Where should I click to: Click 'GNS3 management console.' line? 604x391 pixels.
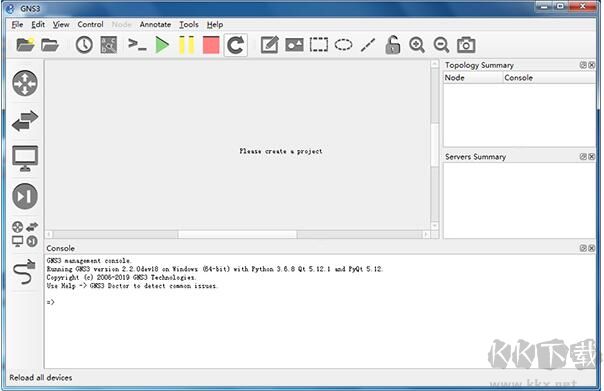click(89, 261)
